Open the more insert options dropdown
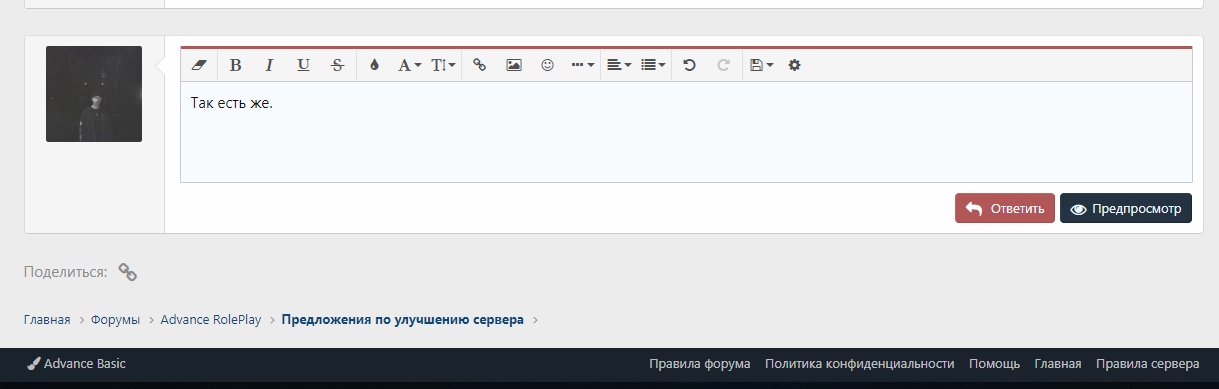 (582, 65)
